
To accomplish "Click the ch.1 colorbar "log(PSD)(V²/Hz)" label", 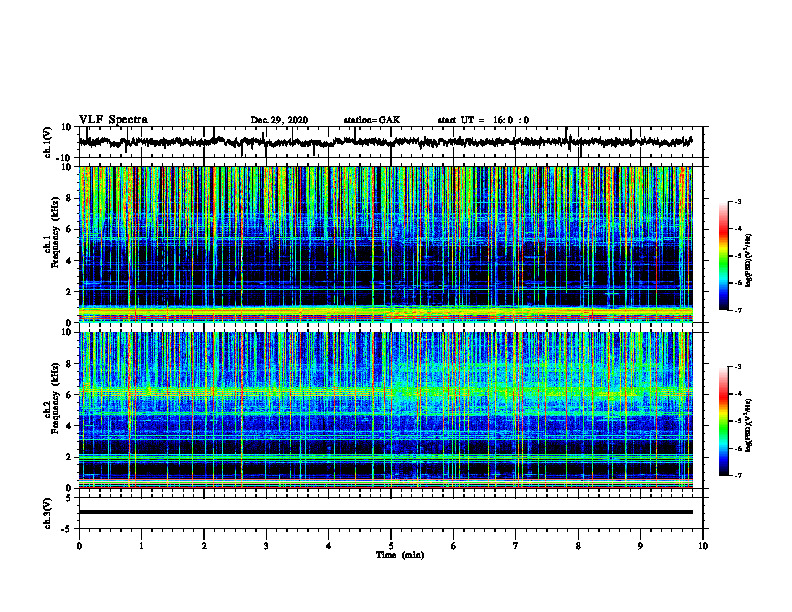I will (749, 260).
